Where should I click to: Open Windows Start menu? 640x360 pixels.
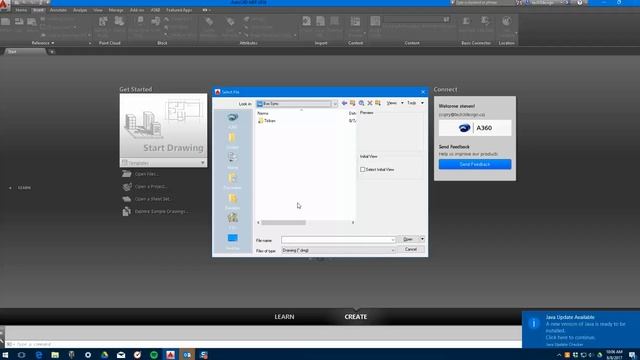point(5,355)
